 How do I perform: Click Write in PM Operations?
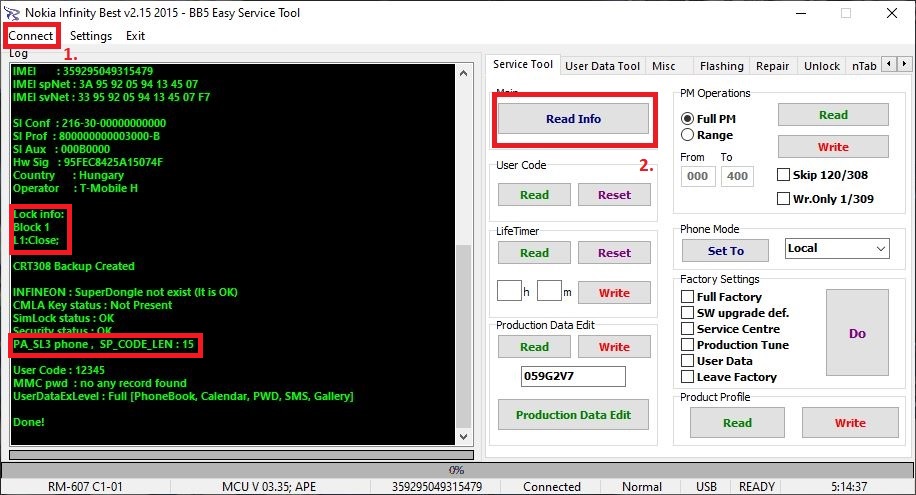pyautogui.click(x=833, y=147)
